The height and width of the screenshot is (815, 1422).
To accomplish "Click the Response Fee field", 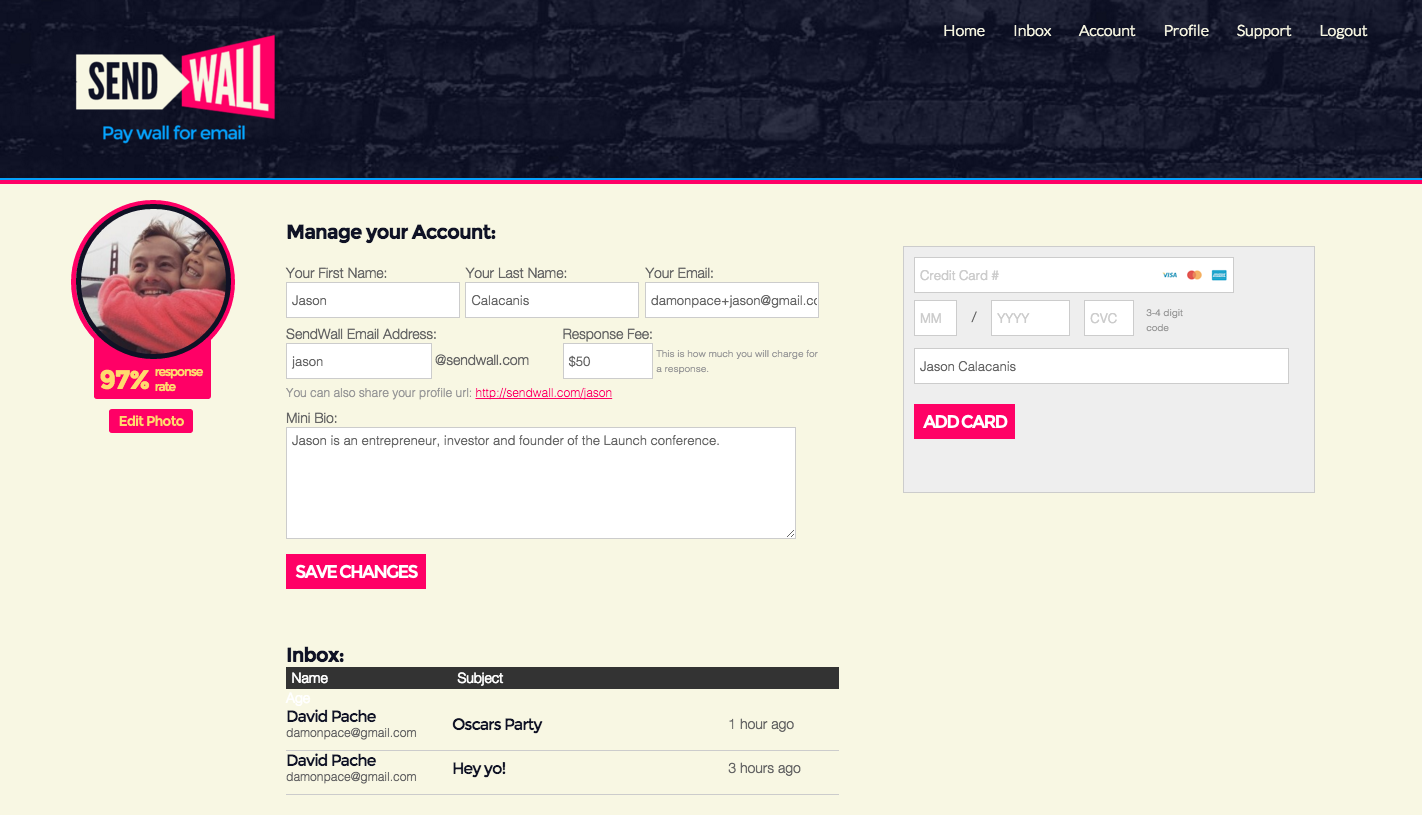I will pos(608,361).
